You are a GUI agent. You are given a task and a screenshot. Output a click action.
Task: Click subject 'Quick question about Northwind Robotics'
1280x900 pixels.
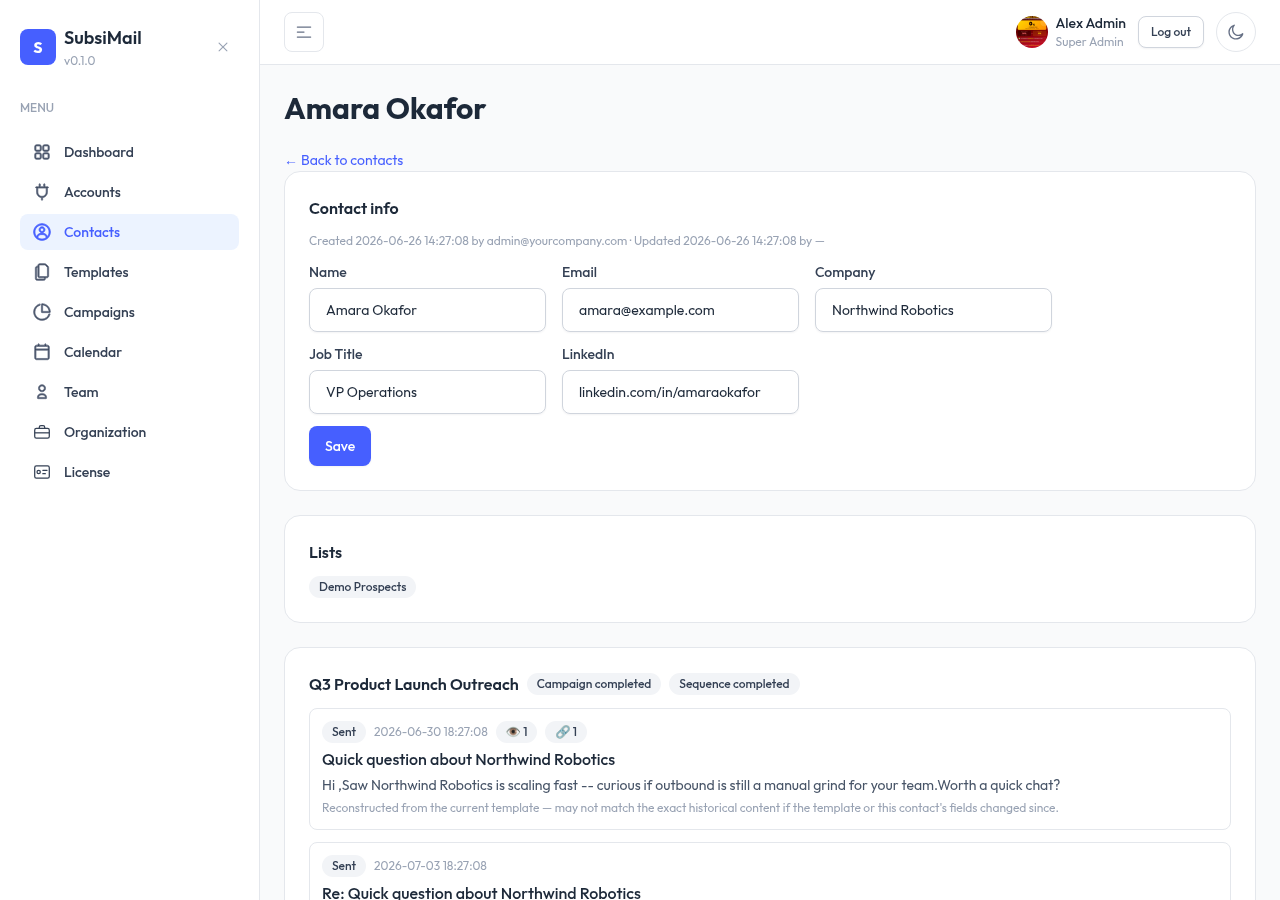pyautogui.click(x=468, y=759)
